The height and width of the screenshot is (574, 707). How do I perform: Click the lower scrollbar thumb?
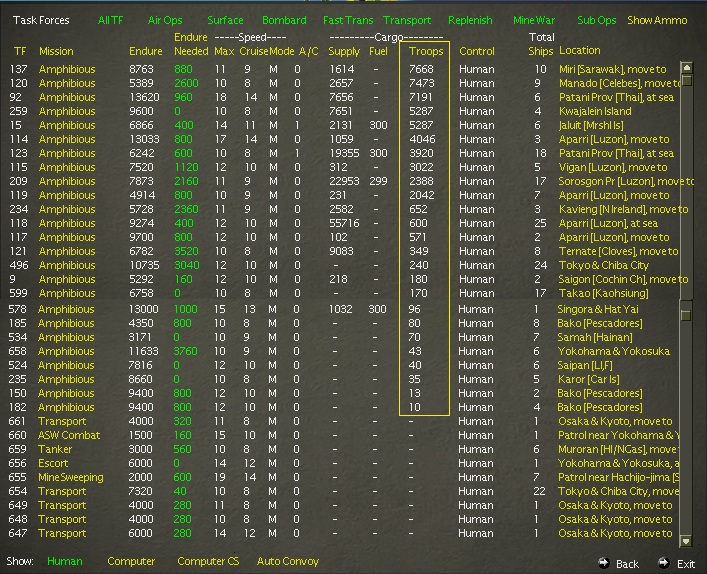pos(686,315)
